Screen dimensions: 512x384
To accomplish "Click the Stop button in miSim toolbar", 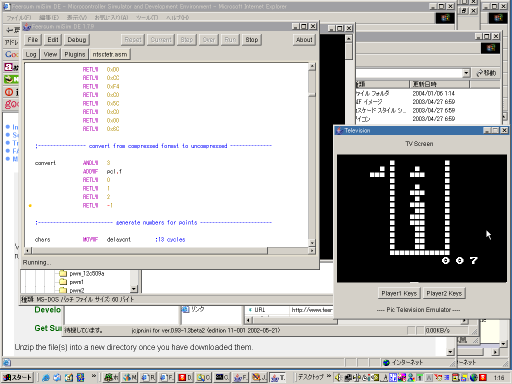I will point(252,40).
